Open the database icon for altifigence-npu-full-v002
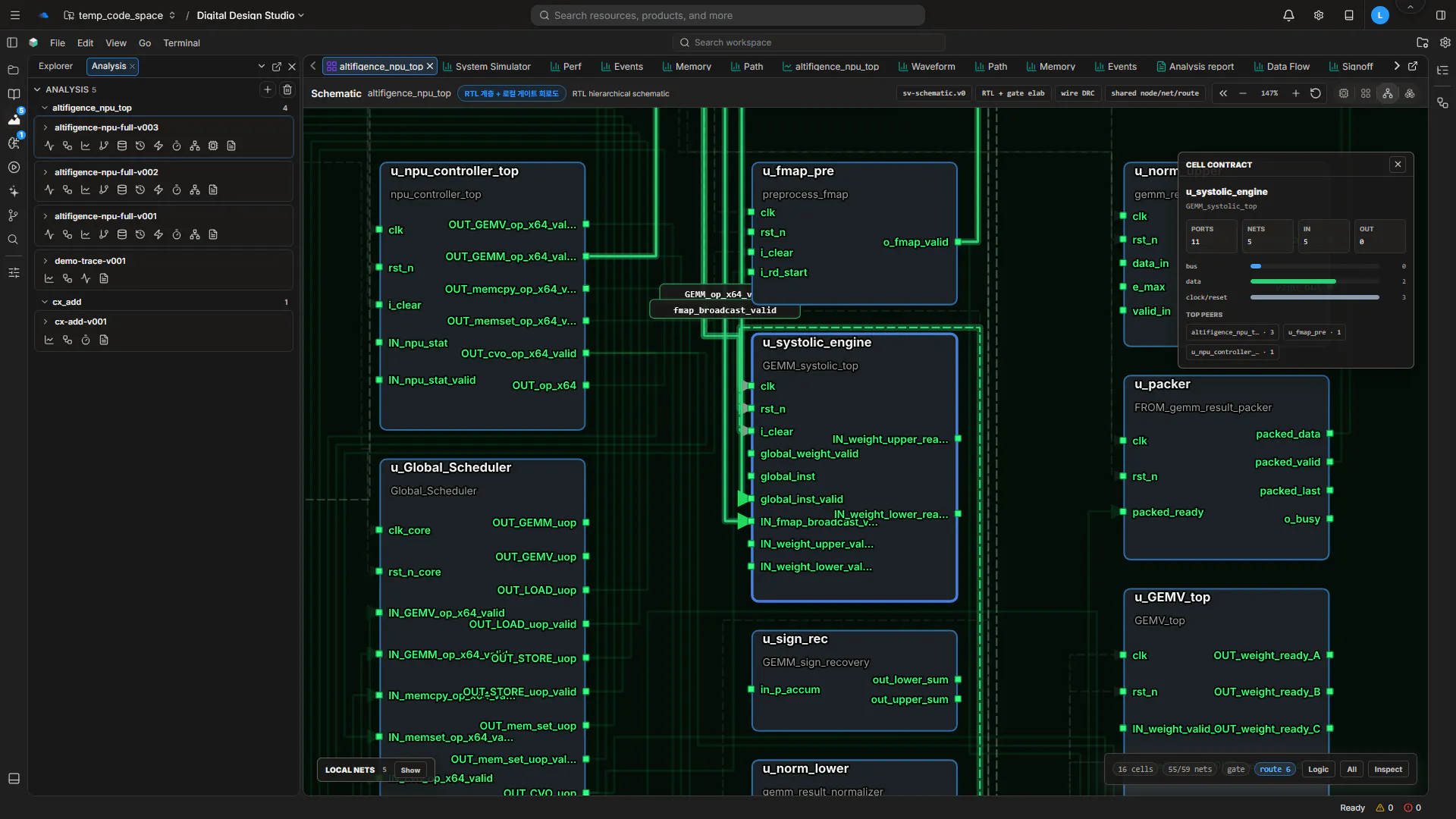The height and width of the screenshot is (819, 1456). 122,190
